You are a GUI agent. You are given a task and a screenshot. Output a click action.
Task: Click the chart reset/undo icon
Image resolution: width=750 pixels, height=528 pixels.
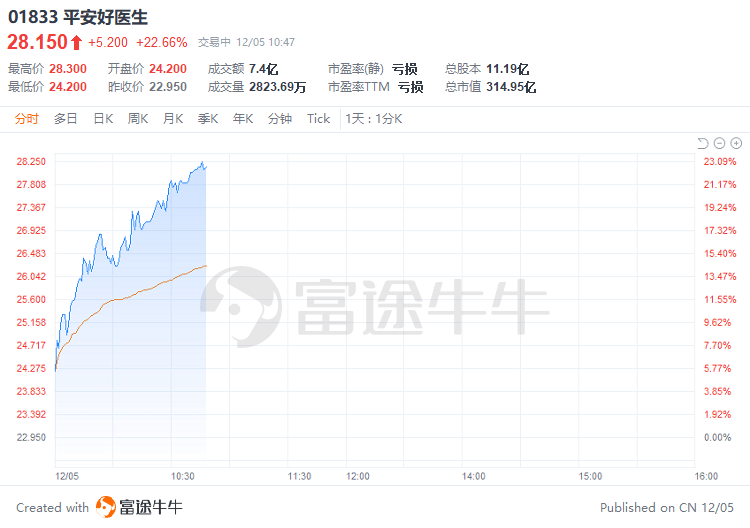[x=702, y=143]
